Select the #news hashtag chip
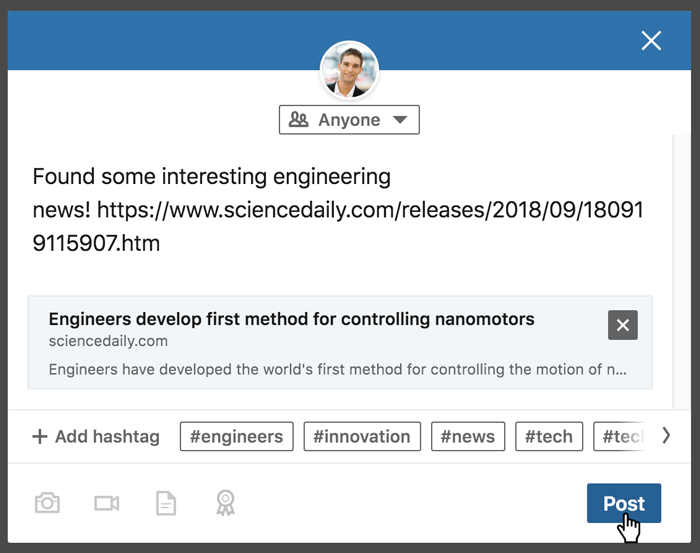The image size is (700, 553). click(x=467, y=436)
